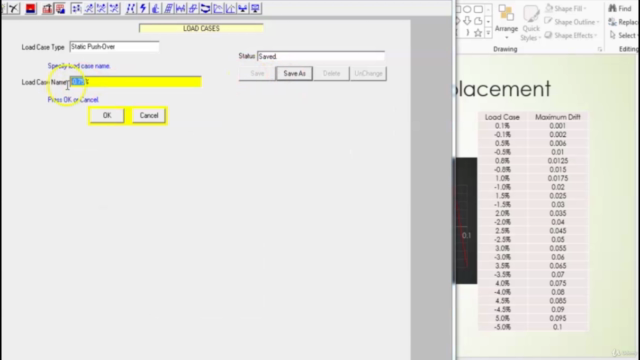
Task: Click the 4.0% load case cell
Action: click(502, 283)
